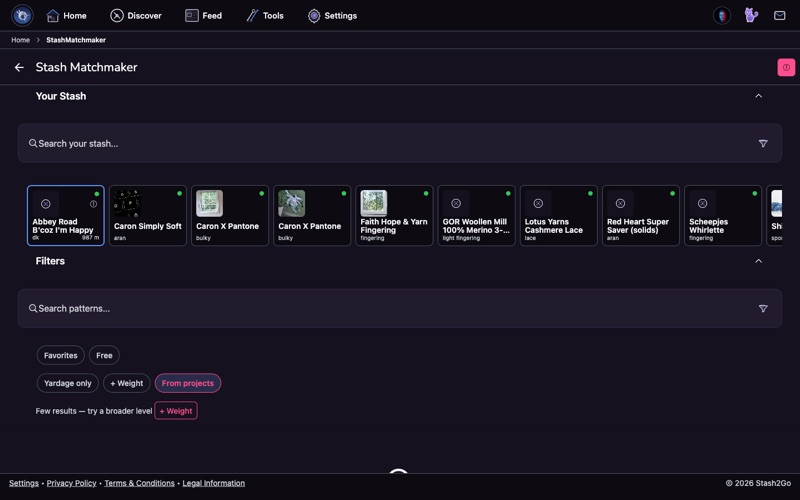Viewport: 800px width, 500px height.
Task: Open the Discover section
Action: (136, 16)
